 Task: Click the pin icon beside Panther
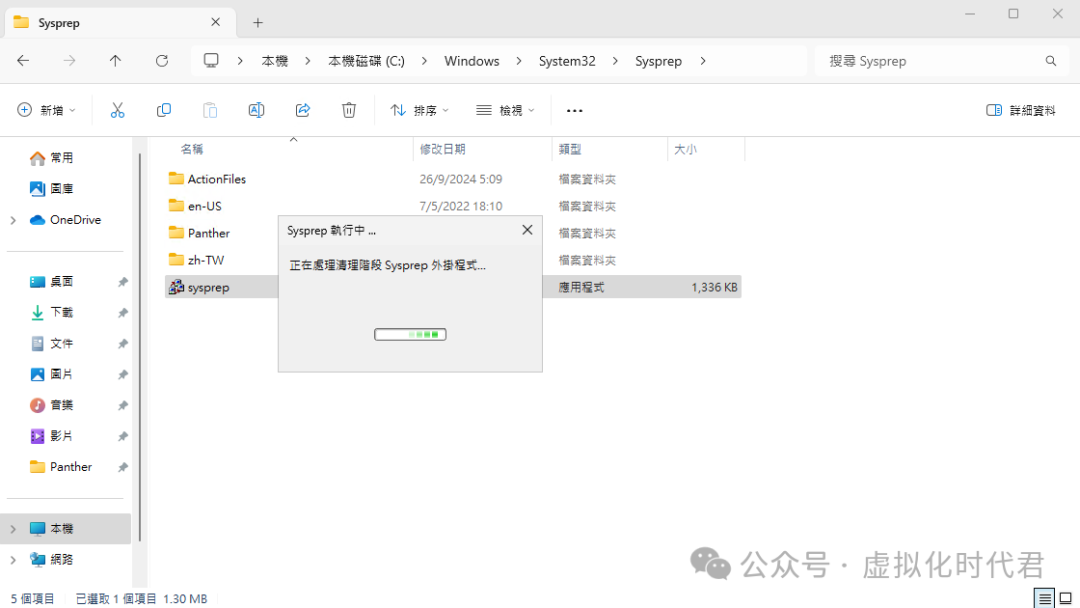123,467
